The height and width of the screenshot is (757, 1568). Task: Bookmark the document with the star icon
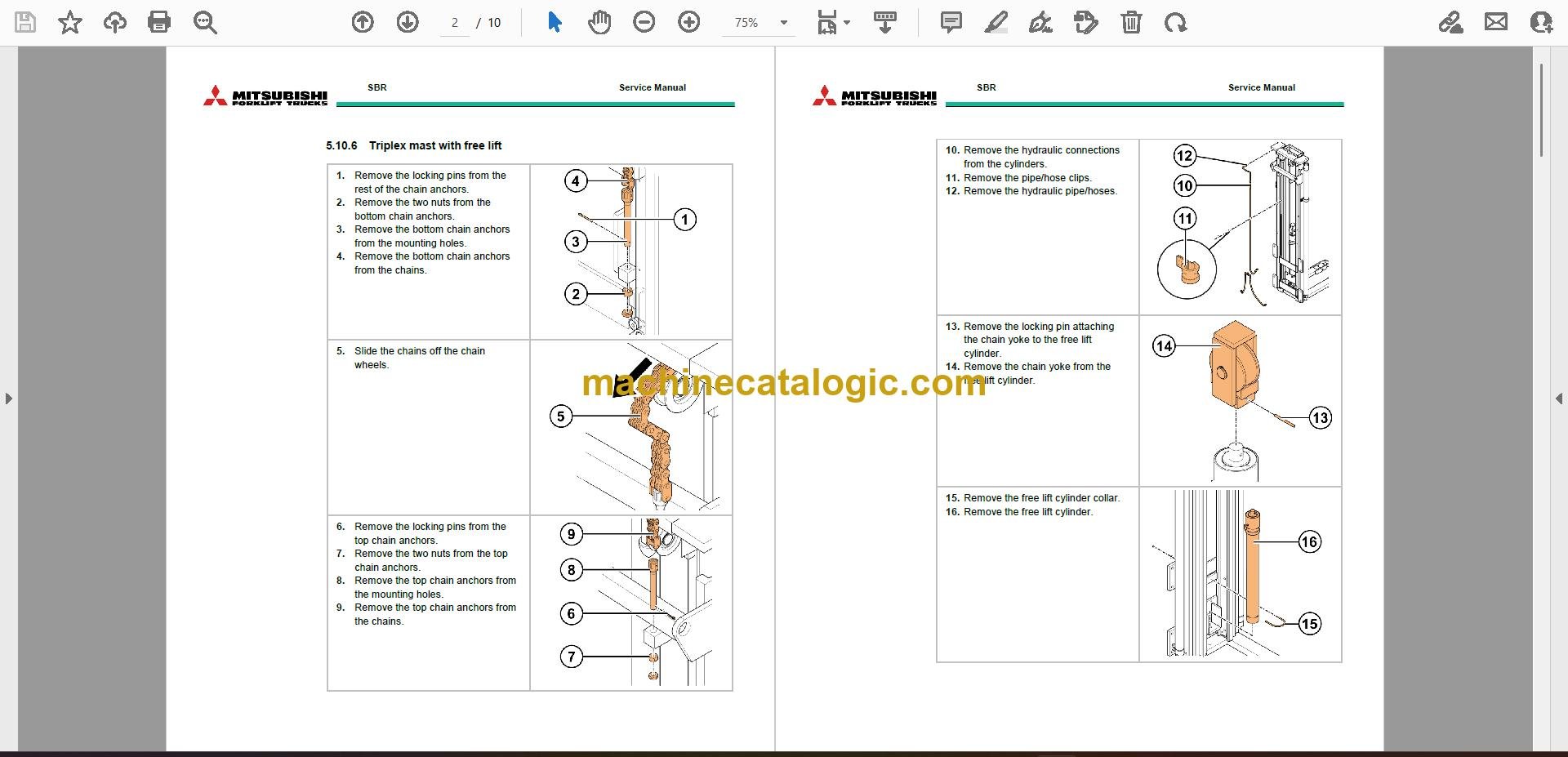pyautogui.click(x=70, y=23)
